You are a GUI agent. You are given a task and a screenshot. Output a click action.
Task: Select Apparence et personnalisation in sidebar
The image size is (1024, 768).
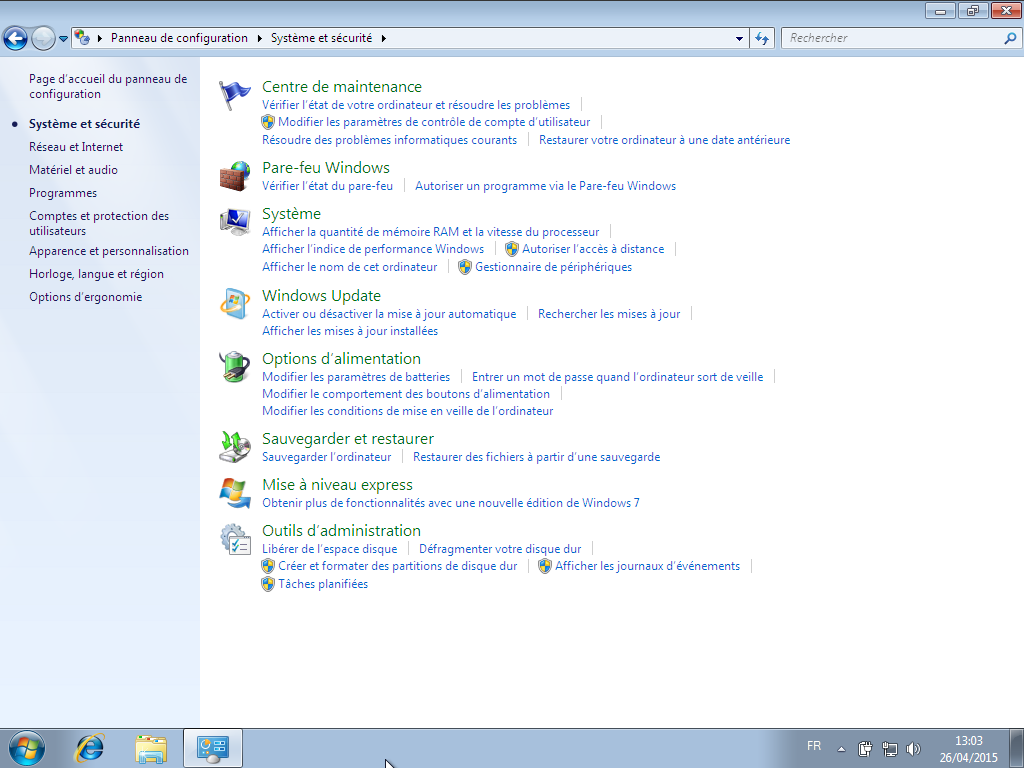[x=108, y=251]
